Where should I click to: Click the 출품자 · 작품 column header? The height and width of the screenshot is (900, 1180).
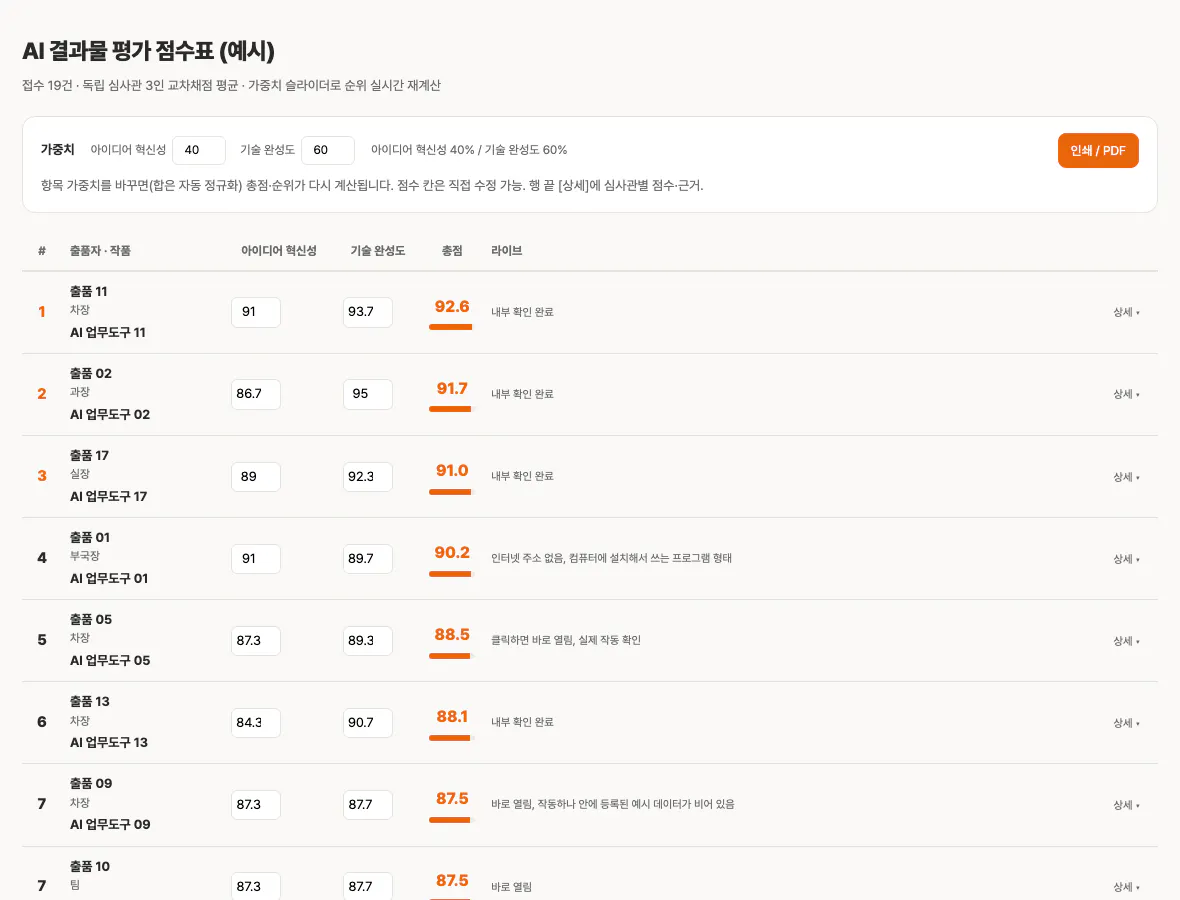(x=100, y=251)
